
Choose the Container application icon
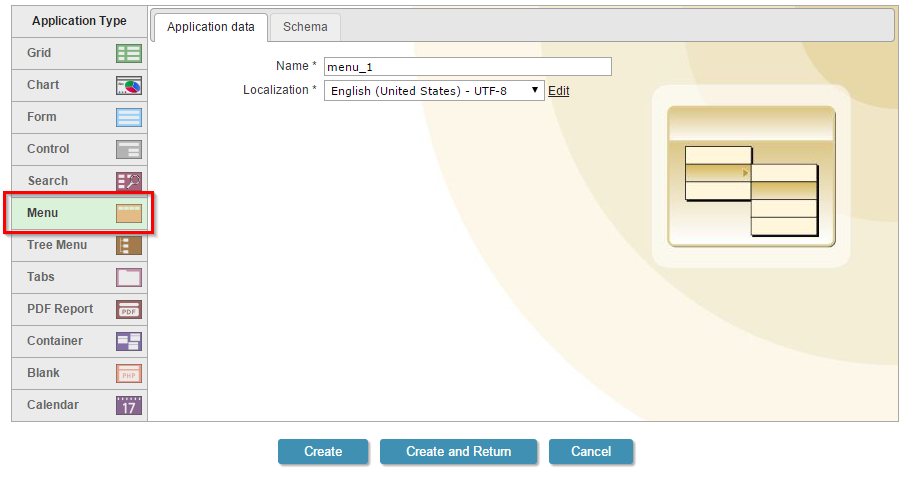128,341
